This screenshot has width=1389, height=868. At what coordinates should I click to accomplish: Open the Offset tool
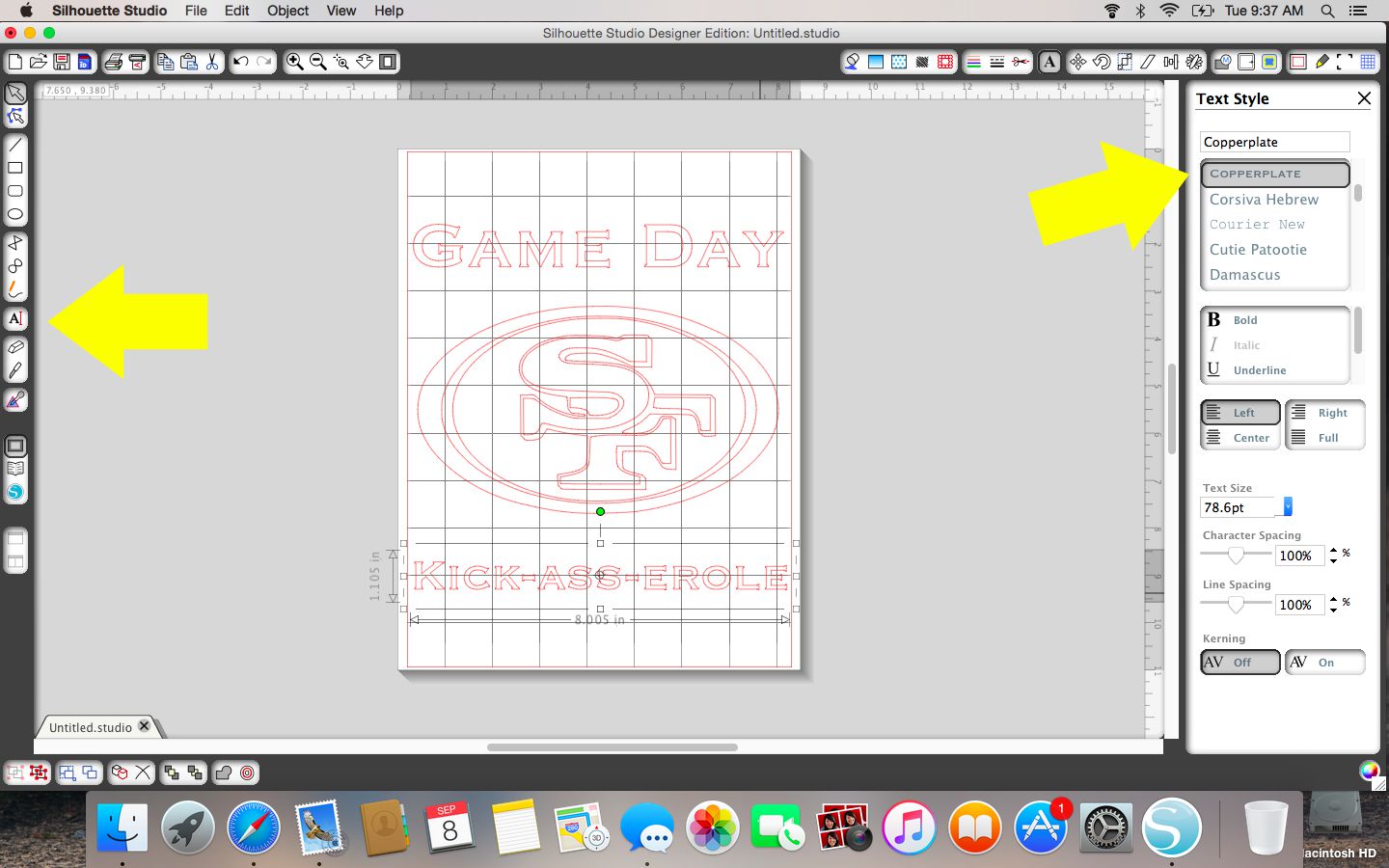248,773
